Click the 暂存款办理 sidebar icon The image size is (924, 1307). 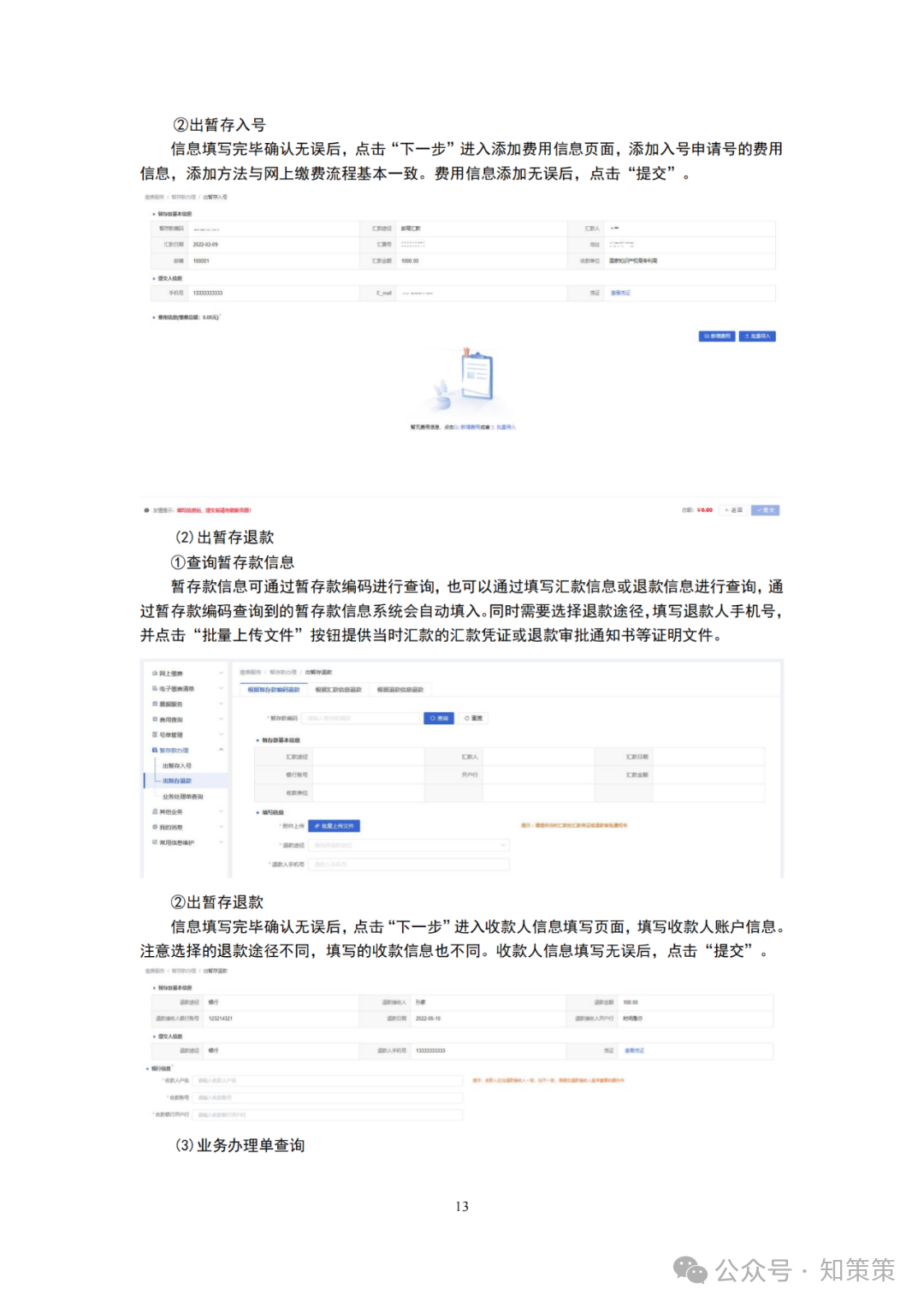(155, 751)
